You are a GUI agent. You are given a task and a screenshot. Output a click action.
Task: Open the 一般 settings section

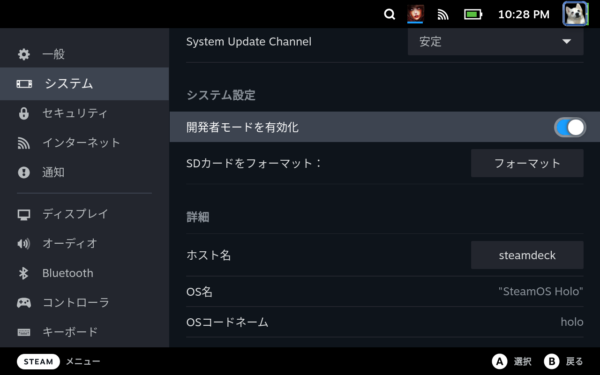(x=84, y=54)
